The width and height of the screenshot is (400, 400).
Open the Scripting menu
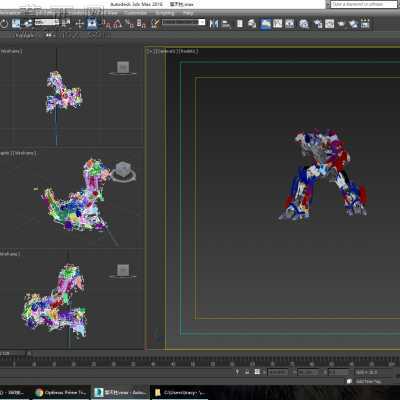(x=165, y=13)
